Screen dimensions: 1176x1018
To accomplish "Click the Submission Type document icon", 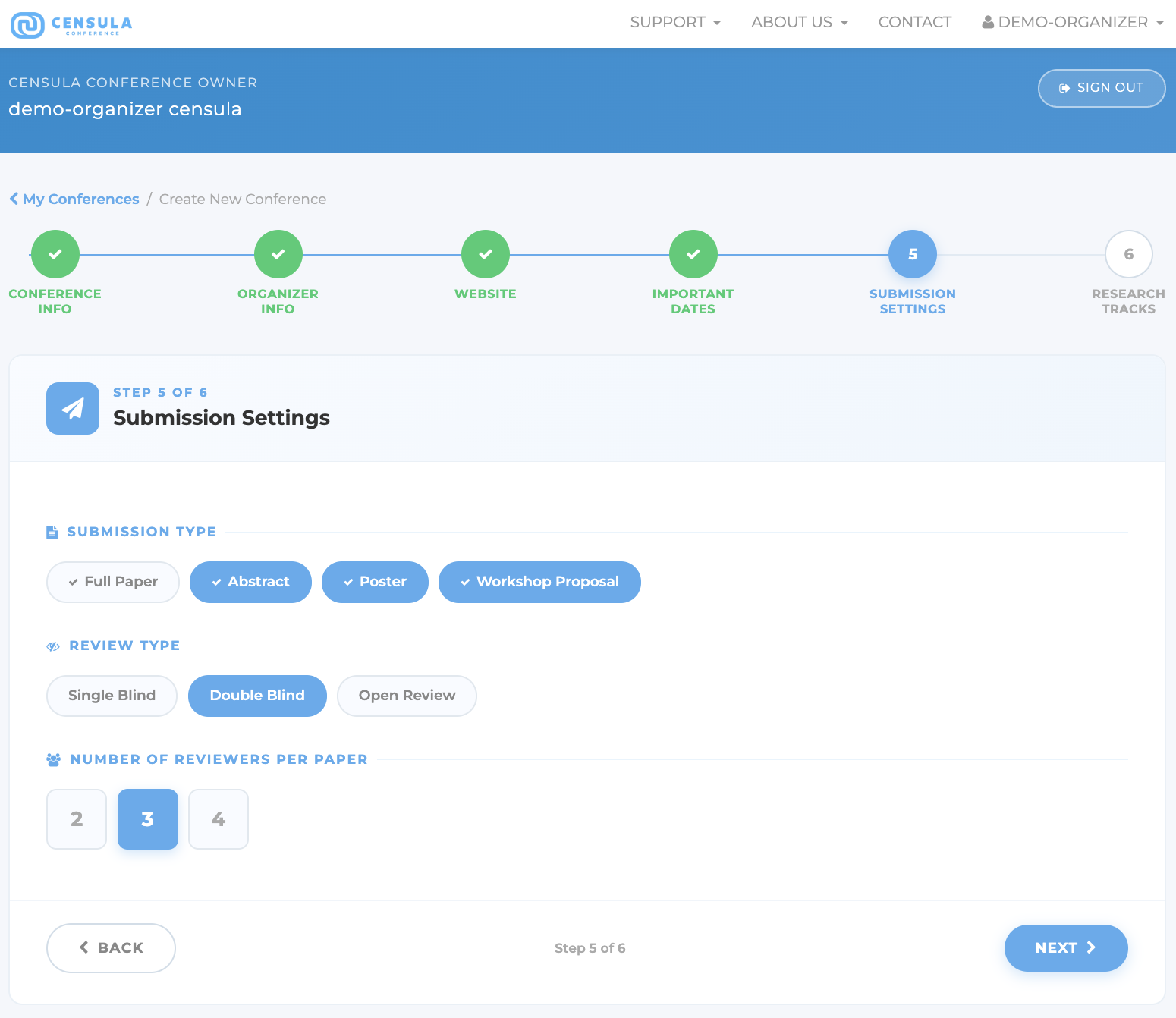I will click(x=52, y=533).
